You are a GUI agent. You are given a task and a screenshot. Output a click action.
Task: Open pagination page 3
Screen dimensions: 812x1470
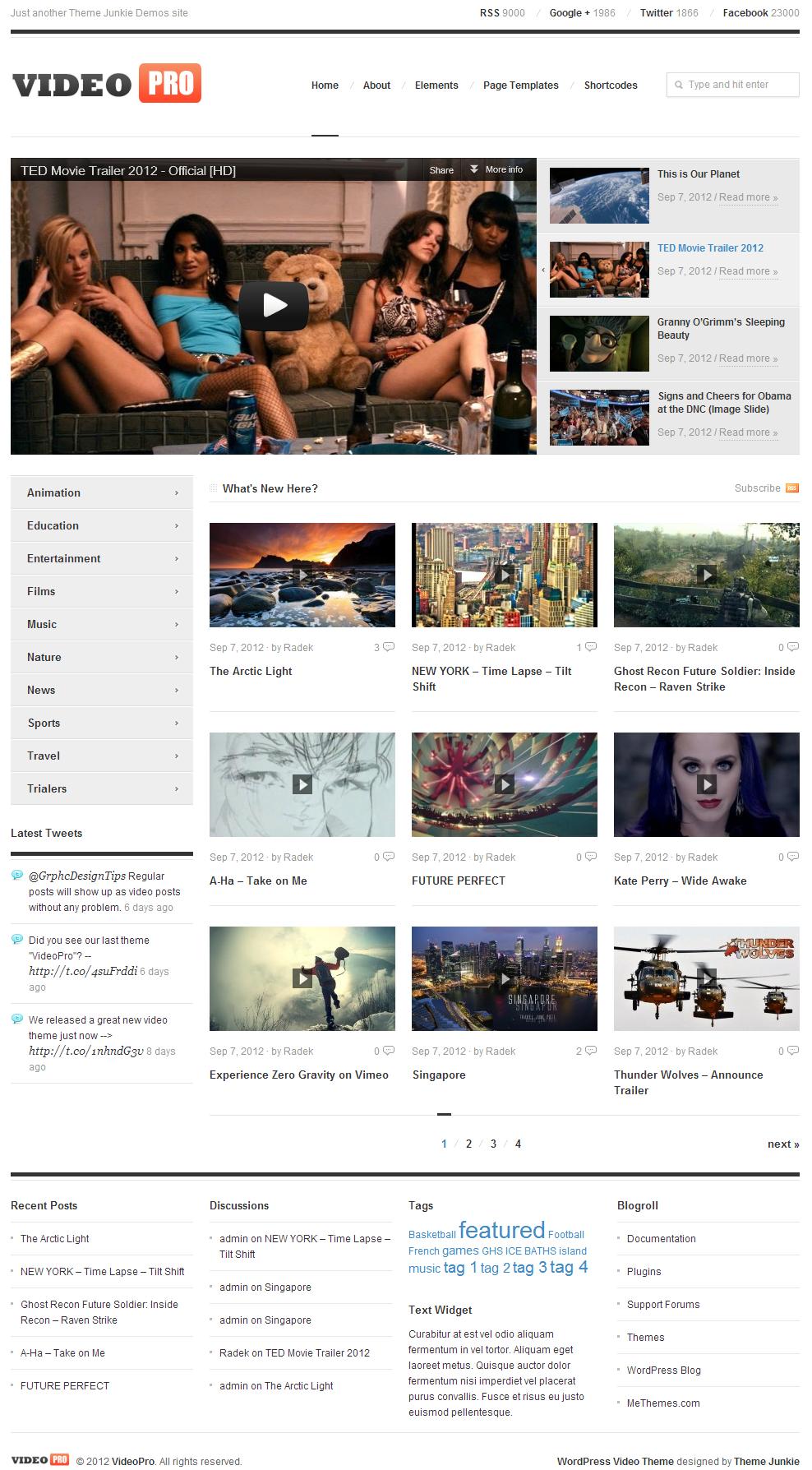[x=493, y=1144]
